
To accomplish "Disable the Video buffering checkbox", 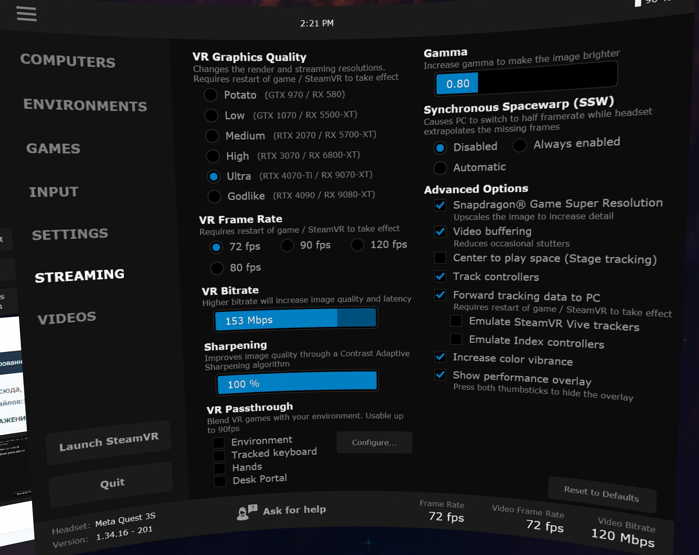I will pos(440,232).
